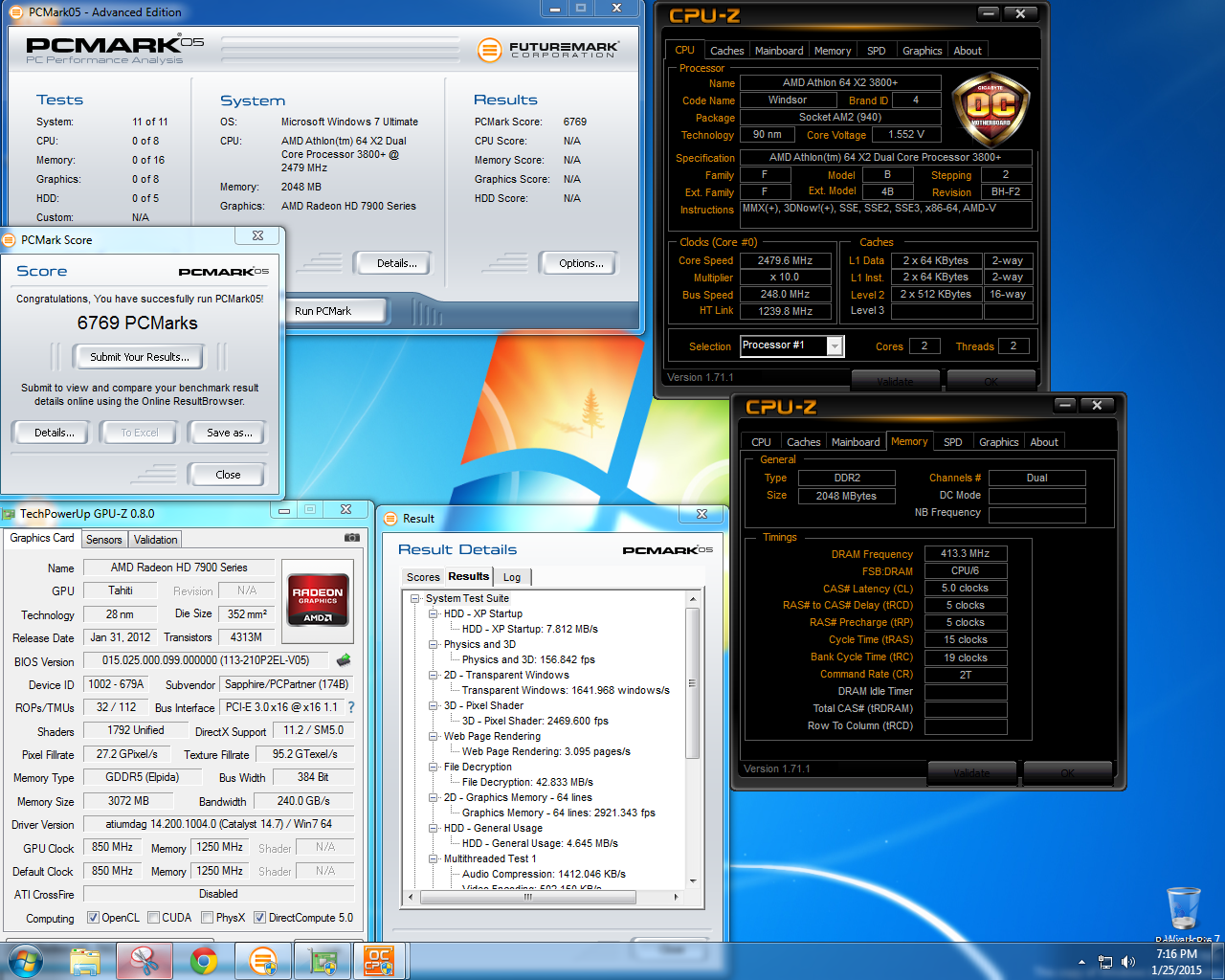1225x980 pixels.
Task: Toggle the CUDA checkbox in GPU-Z
Action: [x=153, y=917]
